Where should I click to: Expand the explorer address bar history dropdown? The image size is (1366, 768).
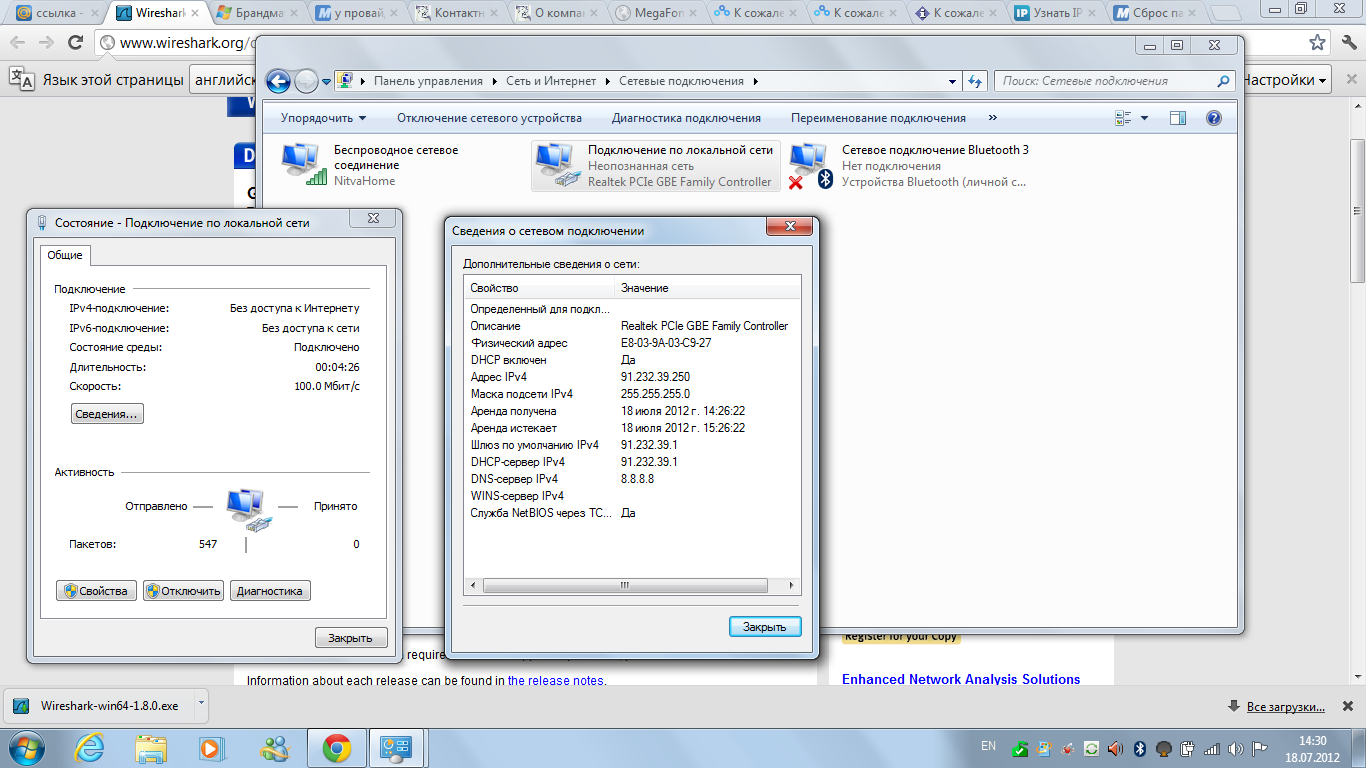coord(953,81)
